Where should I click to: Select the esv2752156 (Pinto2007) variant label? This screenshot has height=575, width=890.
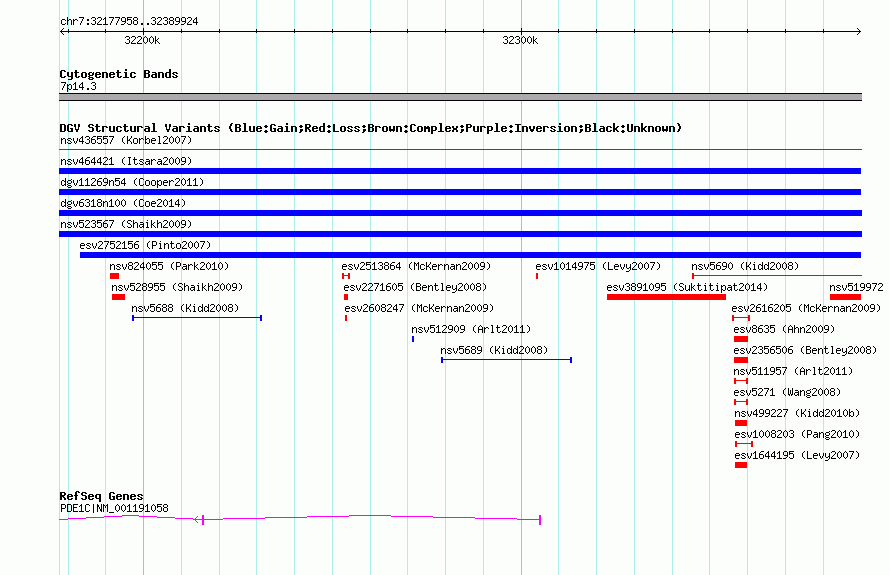point(145,245)
